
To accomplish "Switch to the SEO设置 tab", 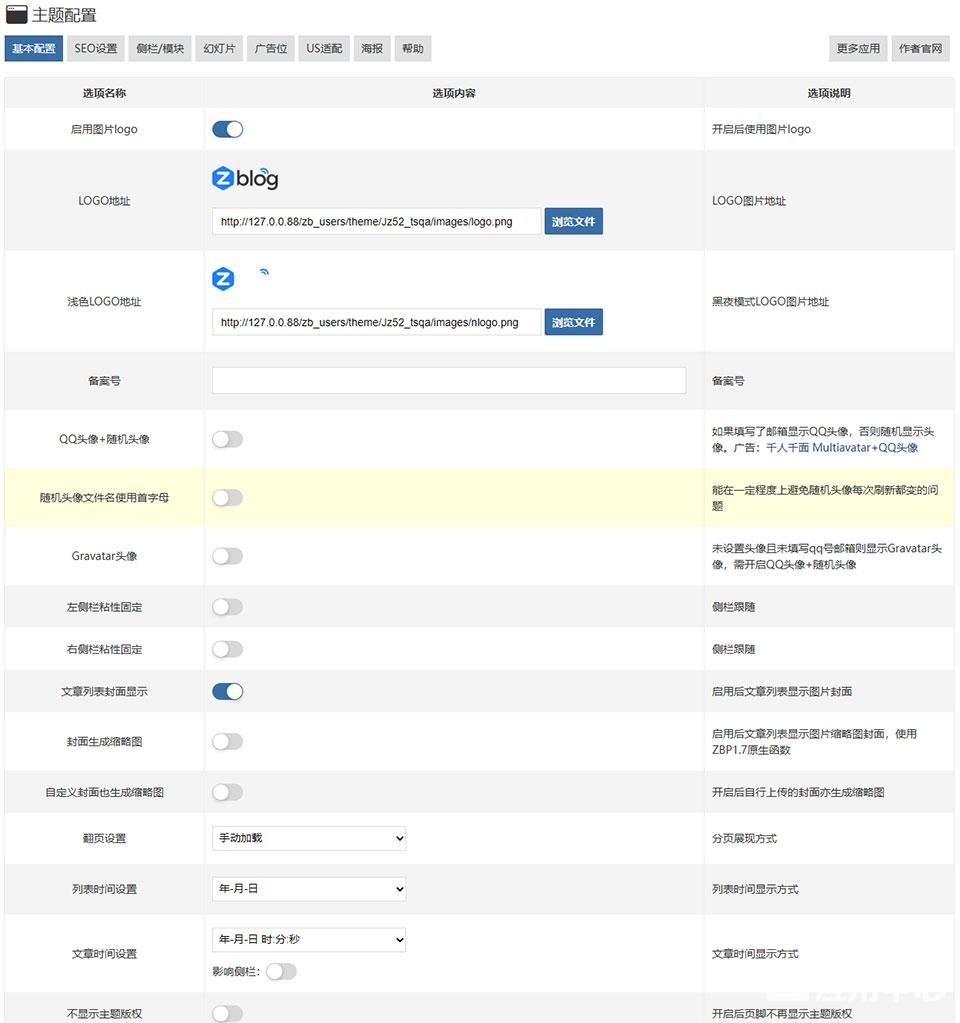I will pos(96,49).
